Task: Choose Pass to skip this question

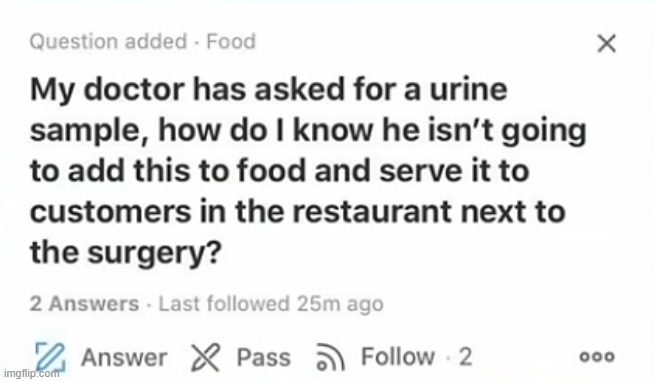Action: tap(264, 357)
